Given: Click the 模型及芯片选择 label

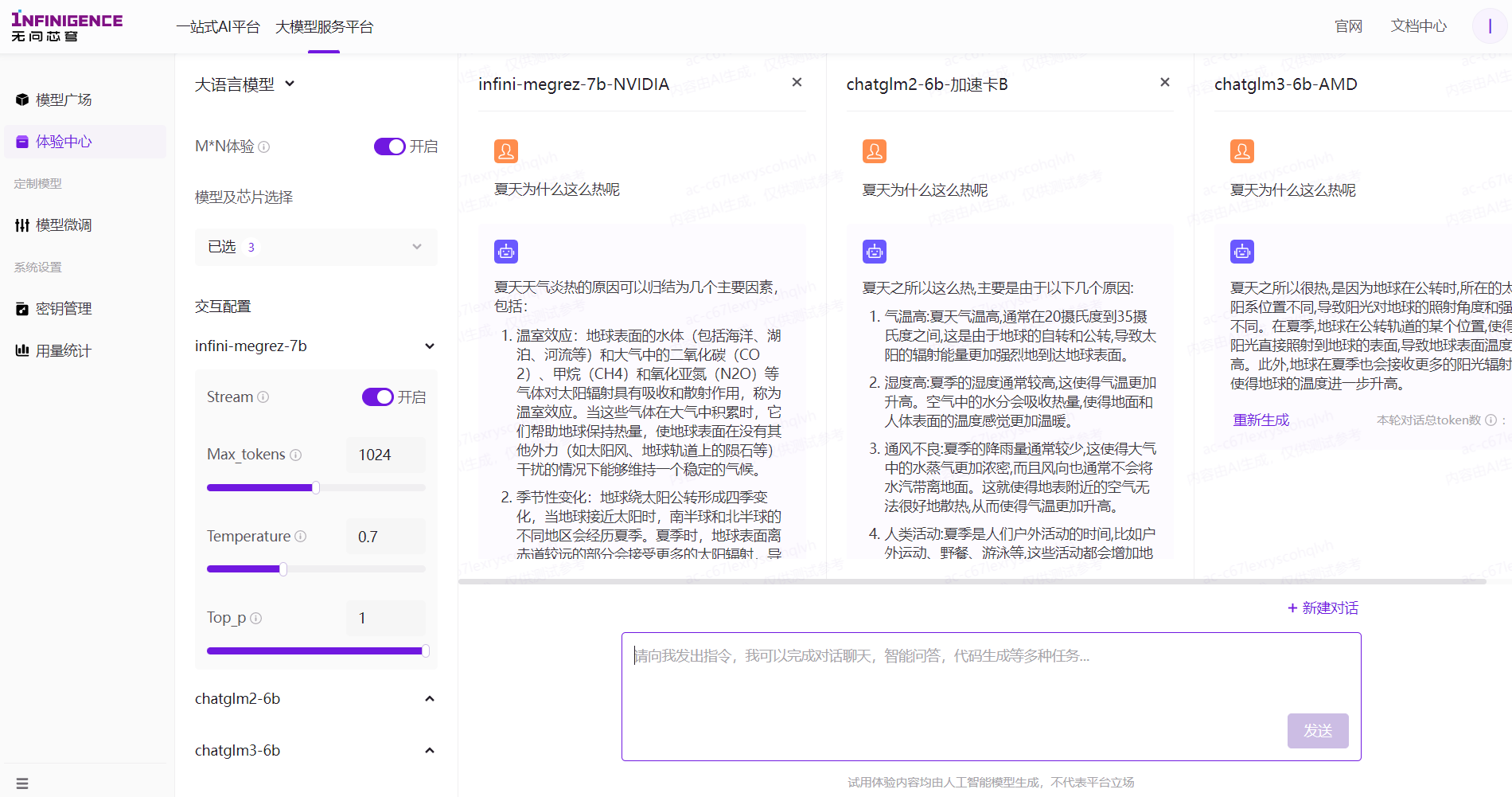Looking at the screenshot, I should click(244, 197).
